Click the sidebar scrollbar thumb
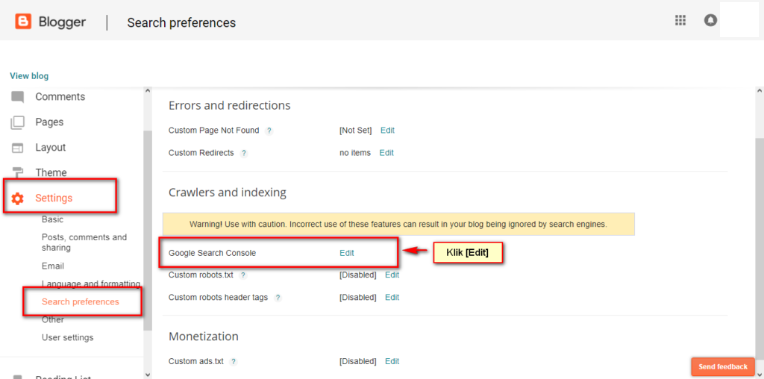 click(x=148, y=231)
